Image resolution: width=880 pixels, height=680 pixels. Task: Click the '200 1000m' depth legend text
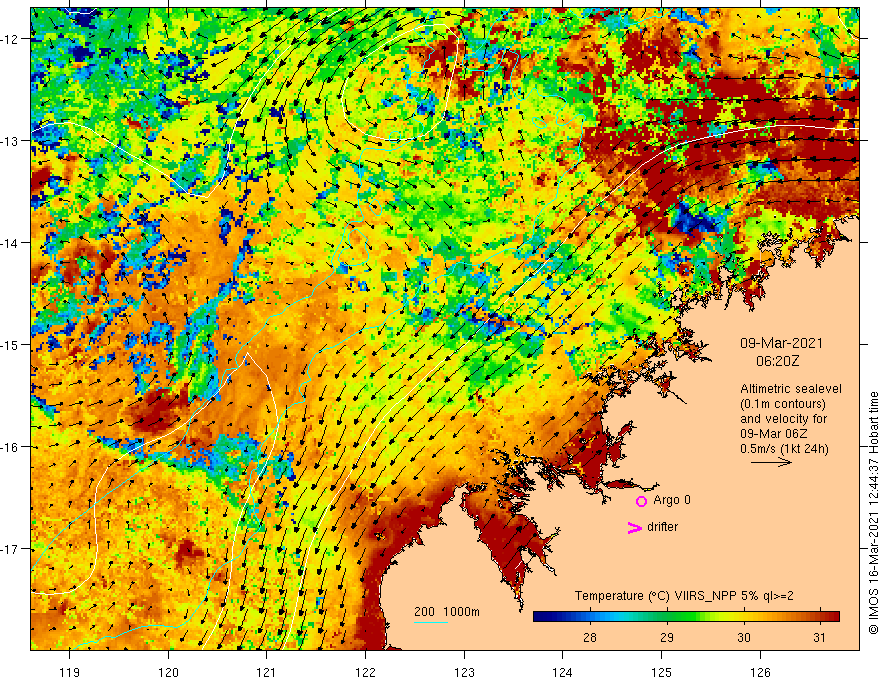[x=447, y=612]
